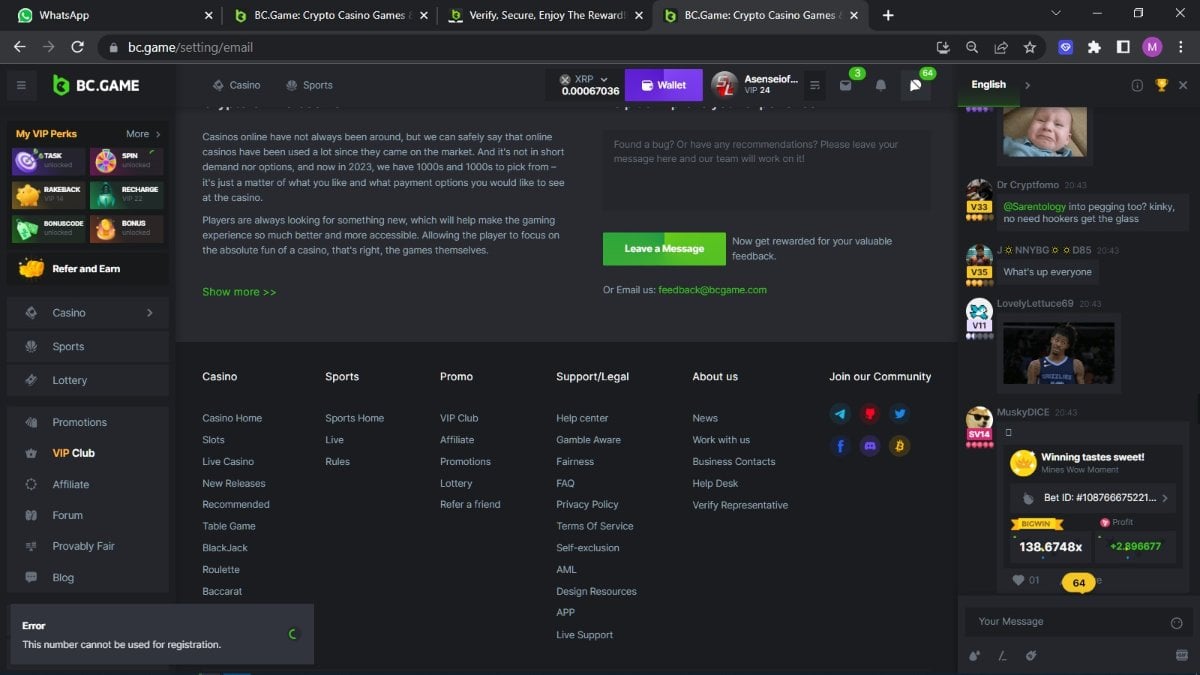Click the Show more link
The height and width of the screenshot is (675, 1200).
pyautogui.click(x=239, y=292)
